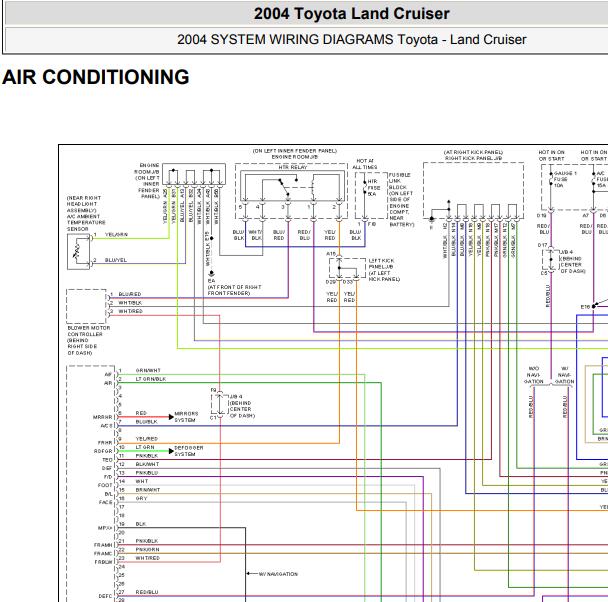Click the "LT GRN/BLK" wire label at pin 2
This screenshot has height=602, width=608.
pyautogui.click(x=150, y=379)
